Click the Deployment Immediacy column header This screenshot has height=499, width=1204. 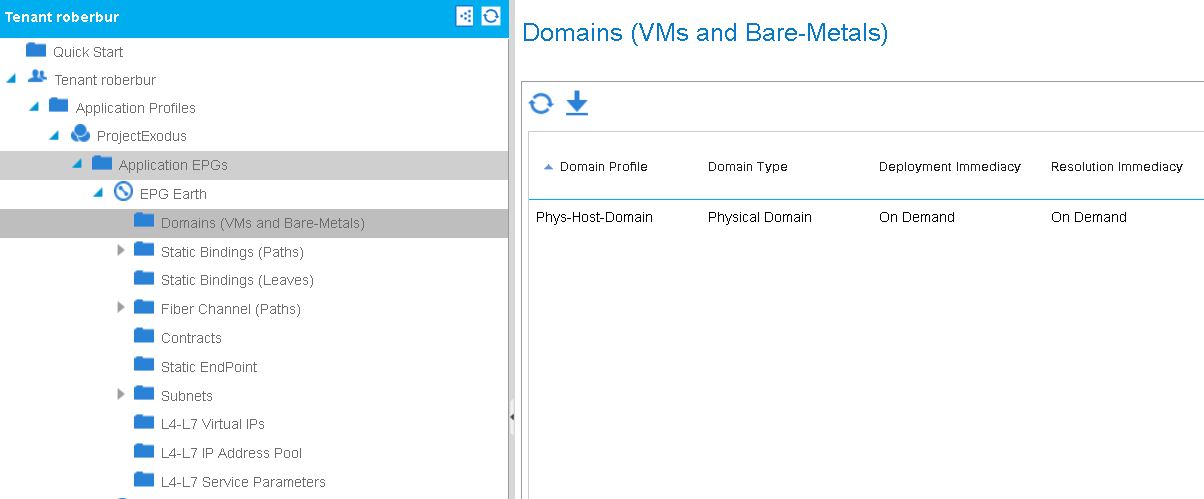[x=950, y=167]
